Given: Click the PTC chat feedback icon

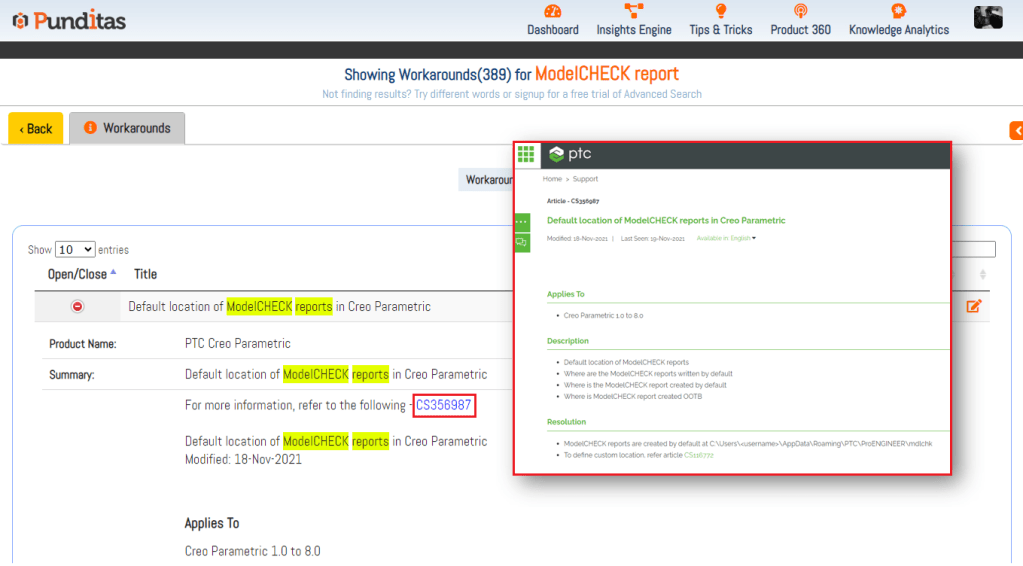Looking at the screenshot, I should pos(522,243).
